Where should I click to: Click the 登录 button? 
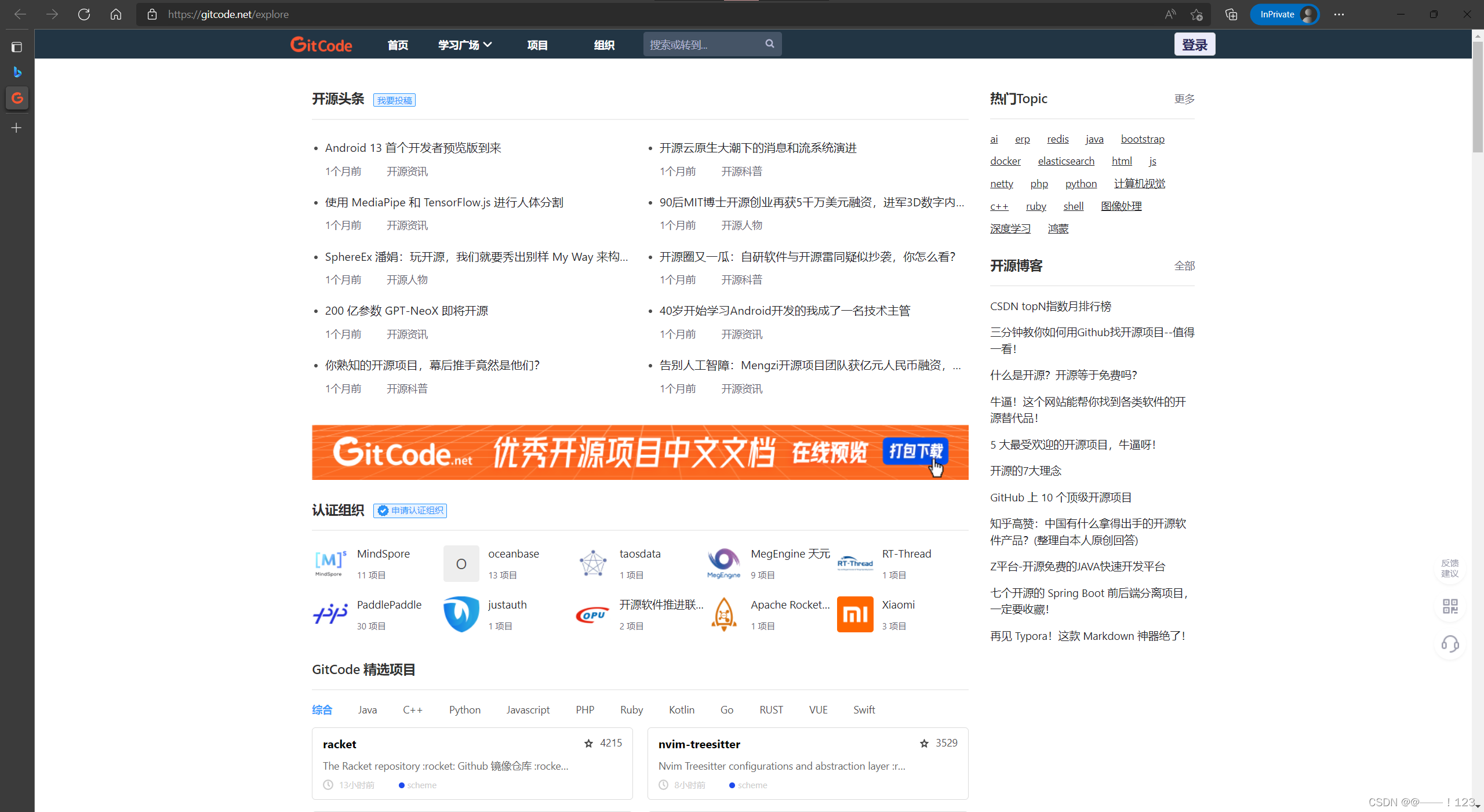[1195, 43]
